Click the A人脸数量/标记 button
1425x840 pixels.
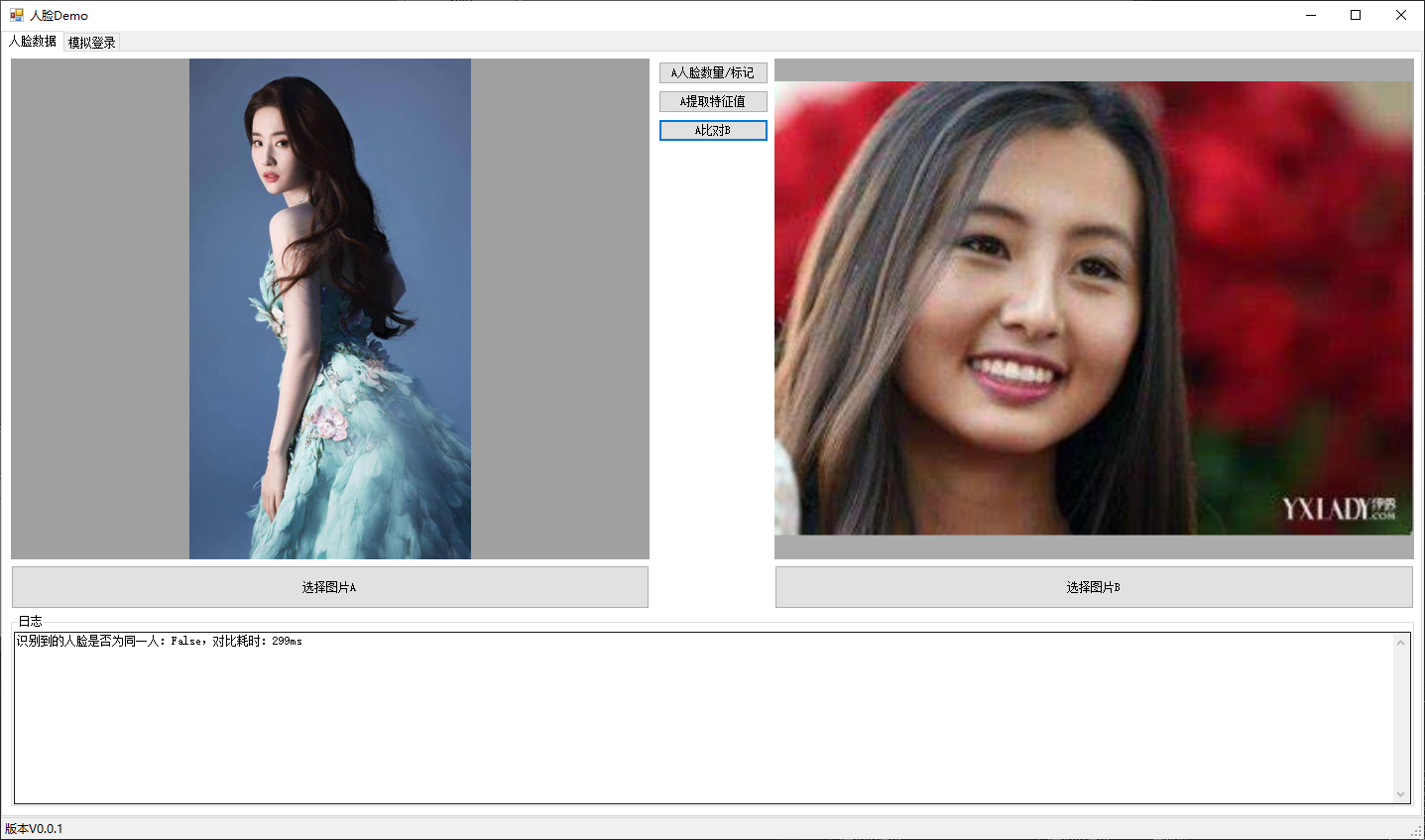713,72
